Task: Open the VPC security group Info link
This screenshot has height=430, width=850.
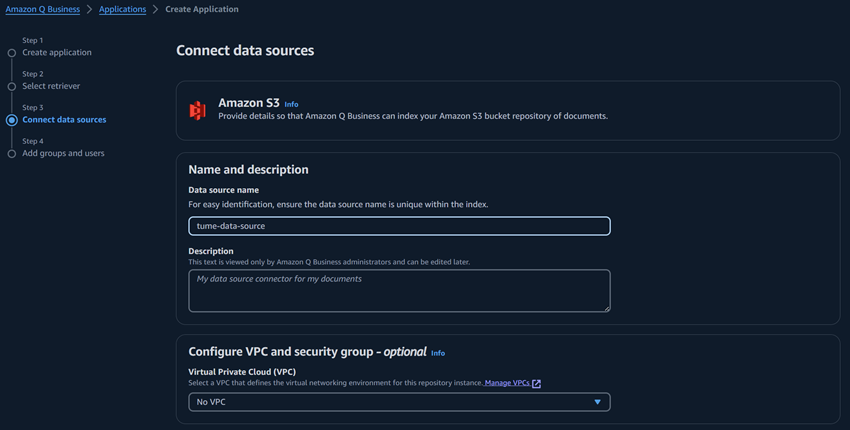Action: (x=438, y=353)
